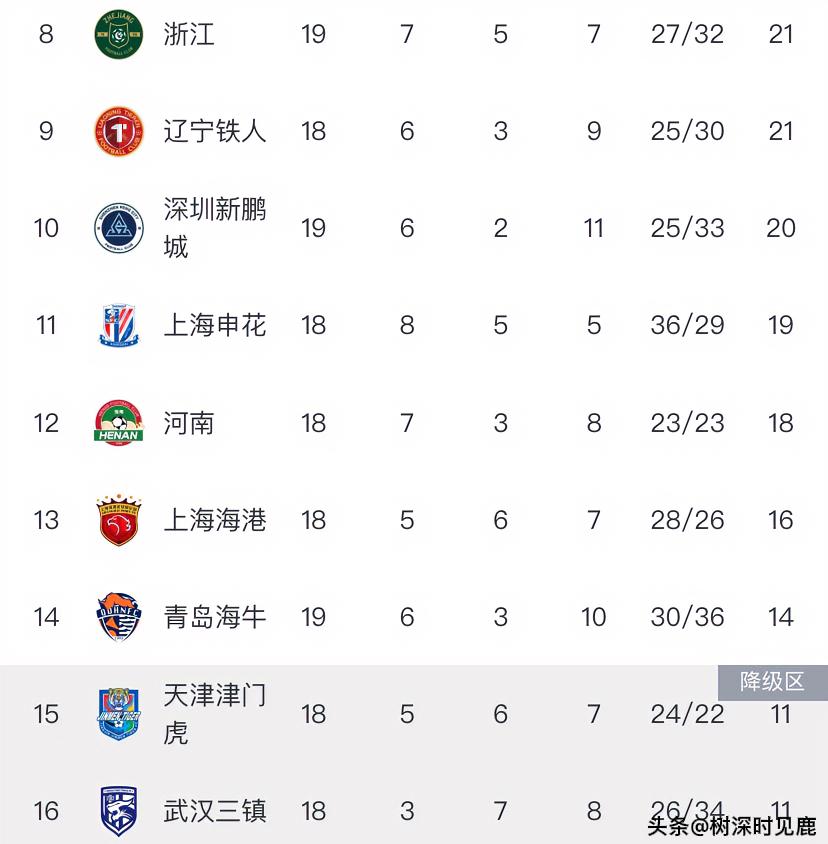Select the 上海申花 team name
828x844 pixels.
pyautogui.click(x=215, y=326)
